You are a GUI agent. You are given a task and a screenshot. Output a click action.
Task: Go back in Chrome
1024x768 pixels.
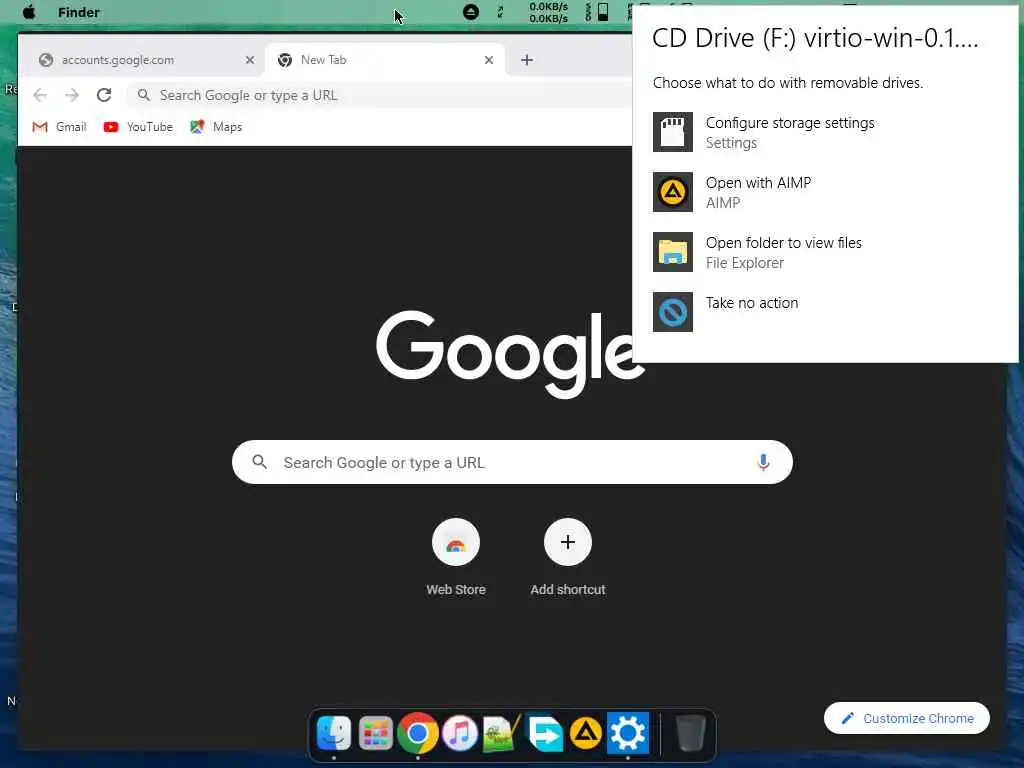(40, 95)
